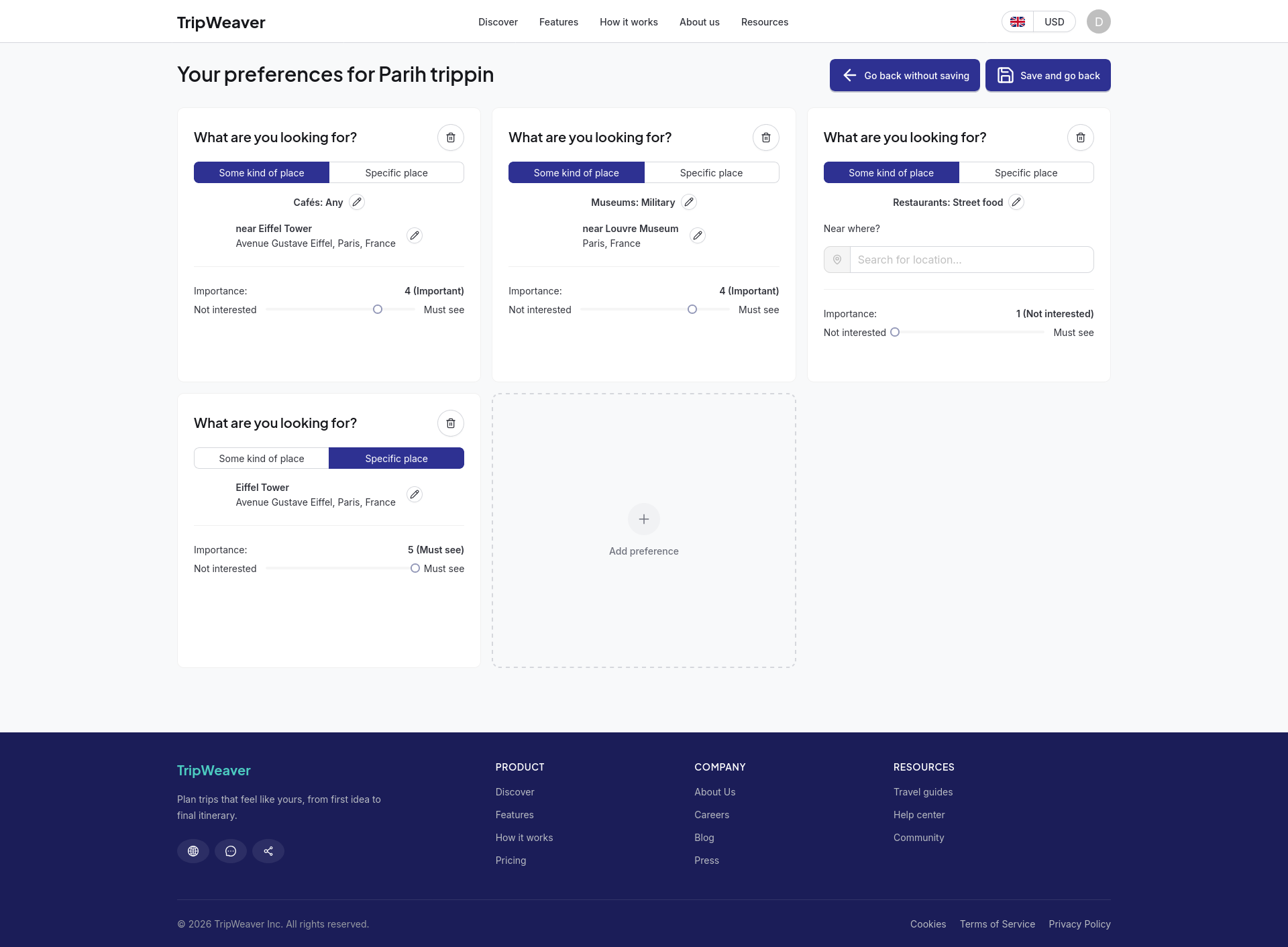The height and width of the screenshot is (947, 1288).
Task: Open the Careers footer link
Action: tap(712, 815)
